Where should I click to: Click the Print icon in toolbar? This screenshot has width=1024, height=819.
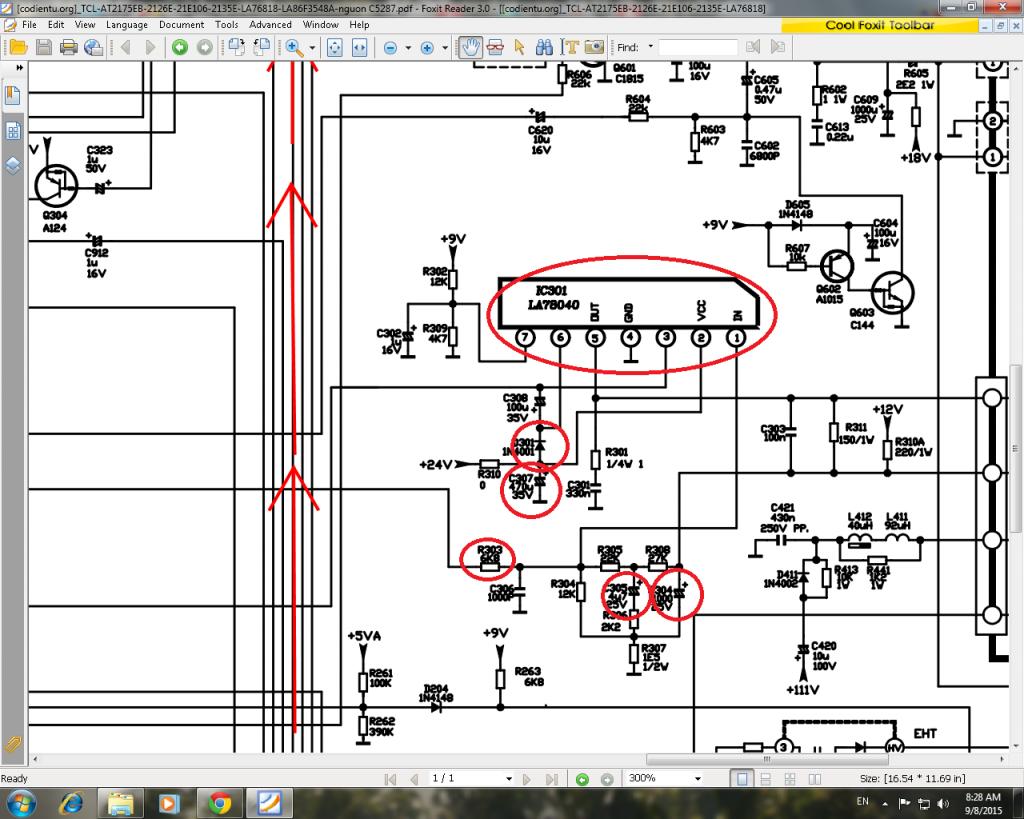(x=68, y=47)
